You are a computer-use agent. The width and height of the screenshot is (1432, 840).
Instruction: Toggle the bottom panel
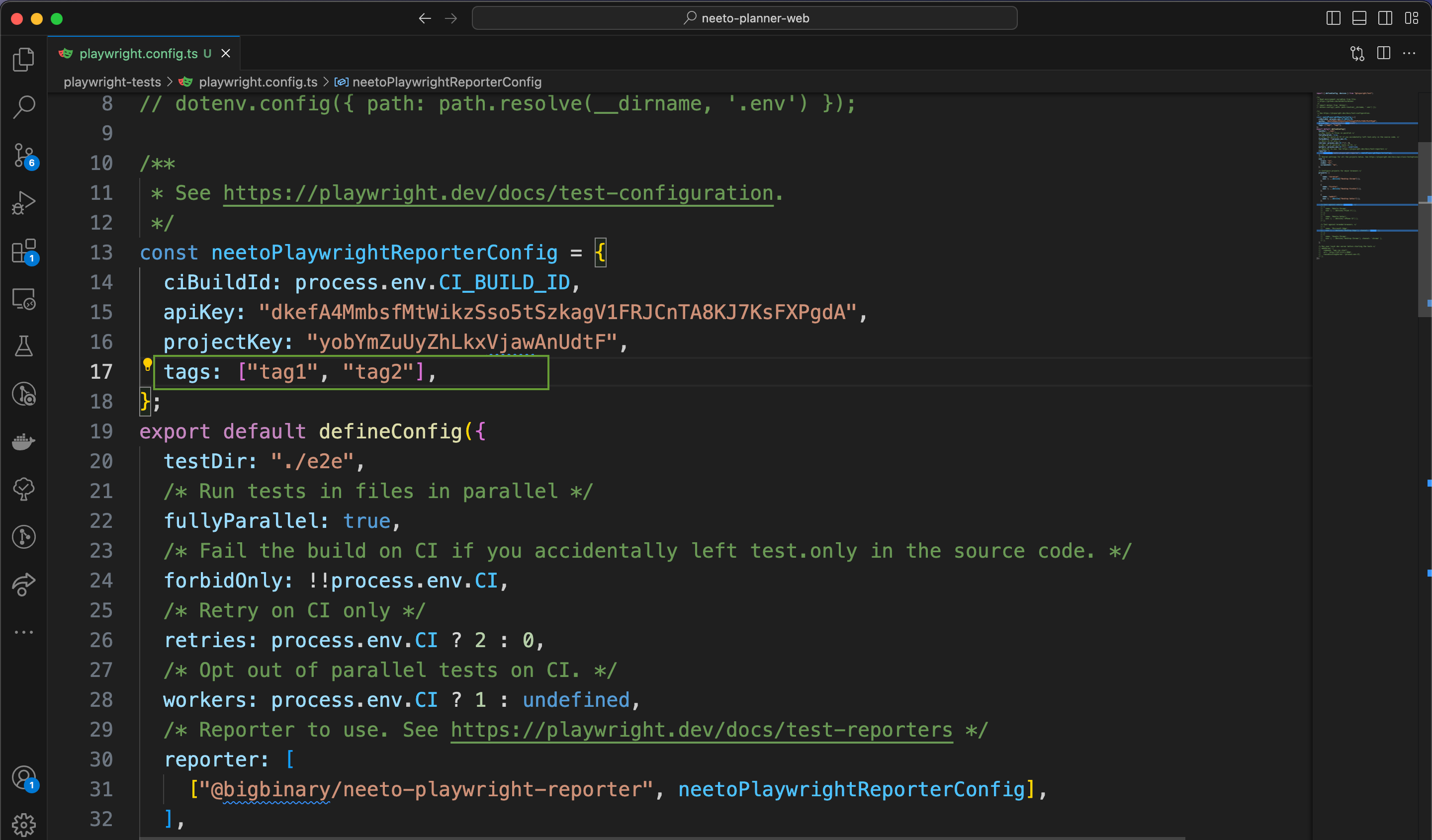click(1359, 18)
